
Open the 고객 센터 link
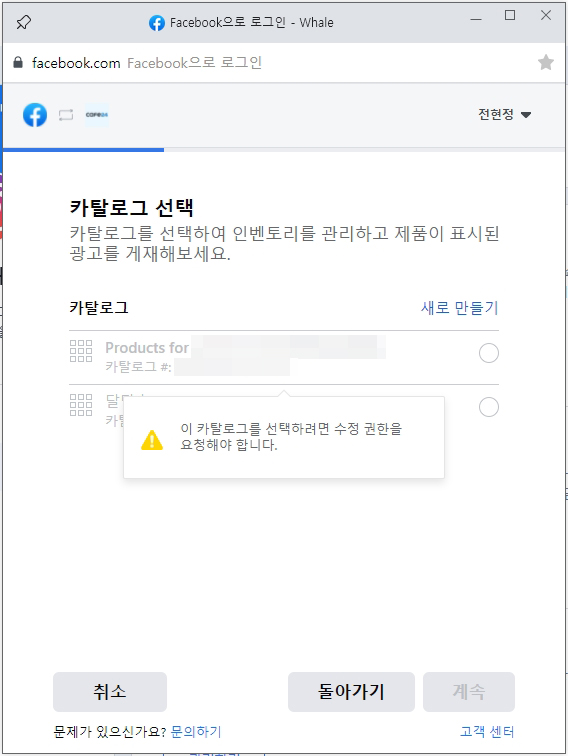[x=487, y=731]
